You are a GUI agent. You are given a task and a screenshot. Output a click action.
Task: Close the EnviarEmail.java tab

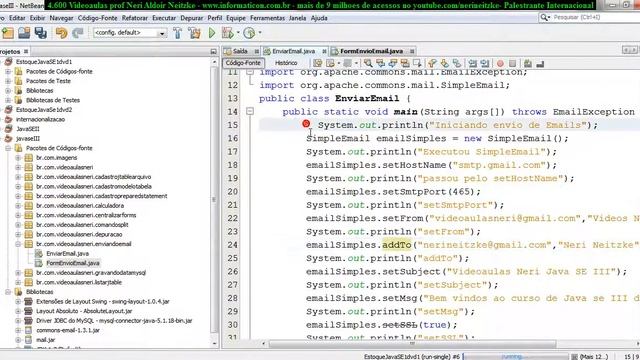coord(324,51)
